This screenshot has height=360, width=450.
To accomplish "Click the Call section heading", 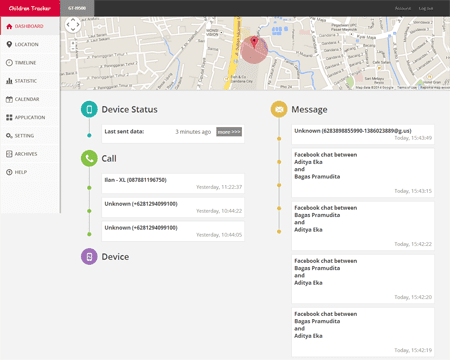I will coord(109,158).
